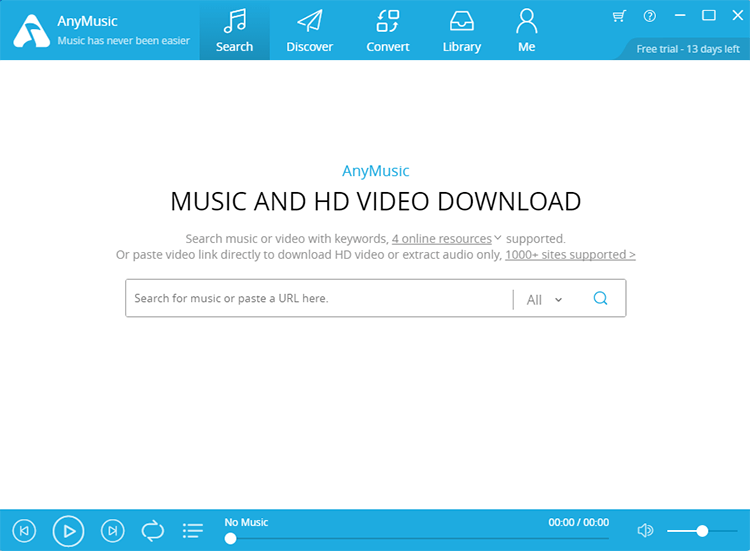The image size is (750, 551).
Task: Click the AnyMusic logo icon
Action: [x=31, y=31]
